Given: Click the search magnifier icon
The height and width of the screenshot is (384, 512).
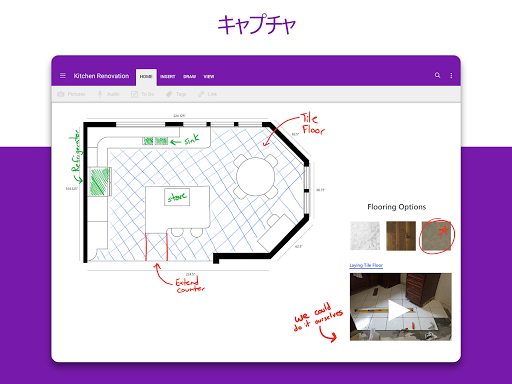Looking at the screenshot, I should click(x=437, y=75).
